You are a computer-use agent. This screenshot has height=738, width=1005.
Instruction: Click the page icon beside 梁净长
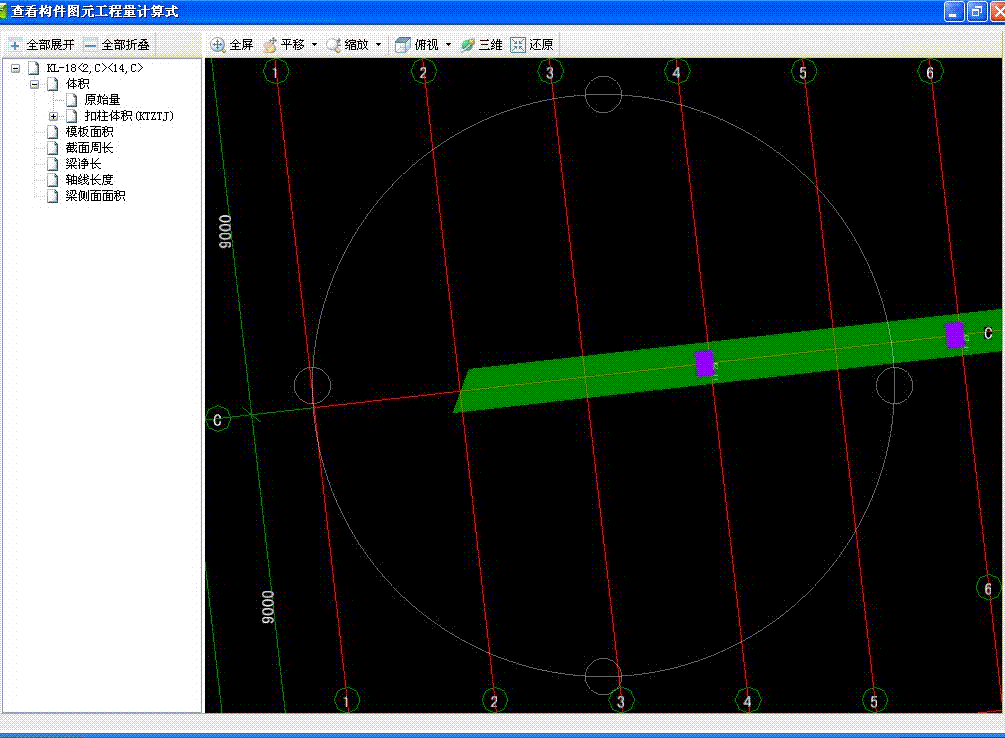tap(53, 164)
